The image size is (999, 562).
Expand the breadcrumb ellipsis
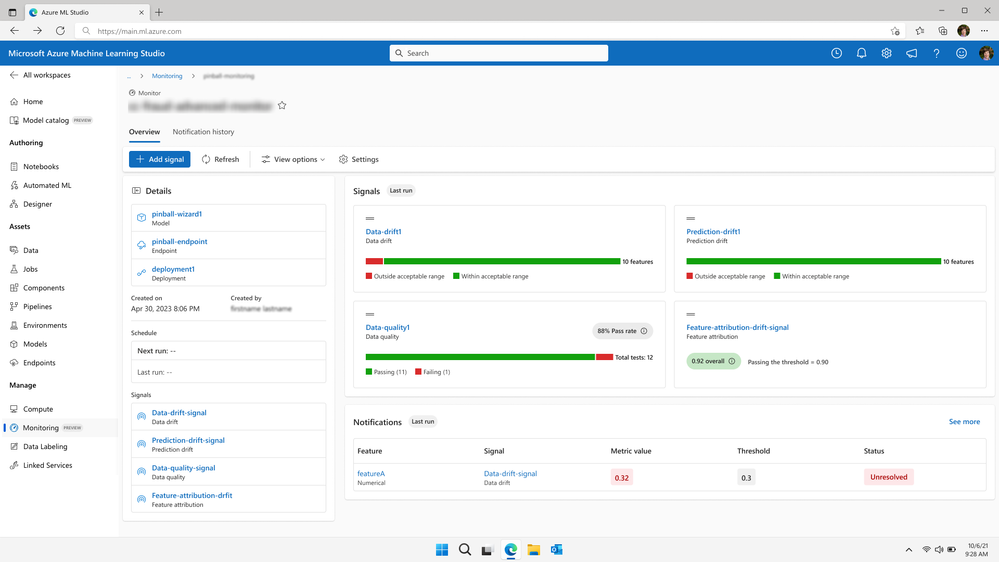coord(129,76)
